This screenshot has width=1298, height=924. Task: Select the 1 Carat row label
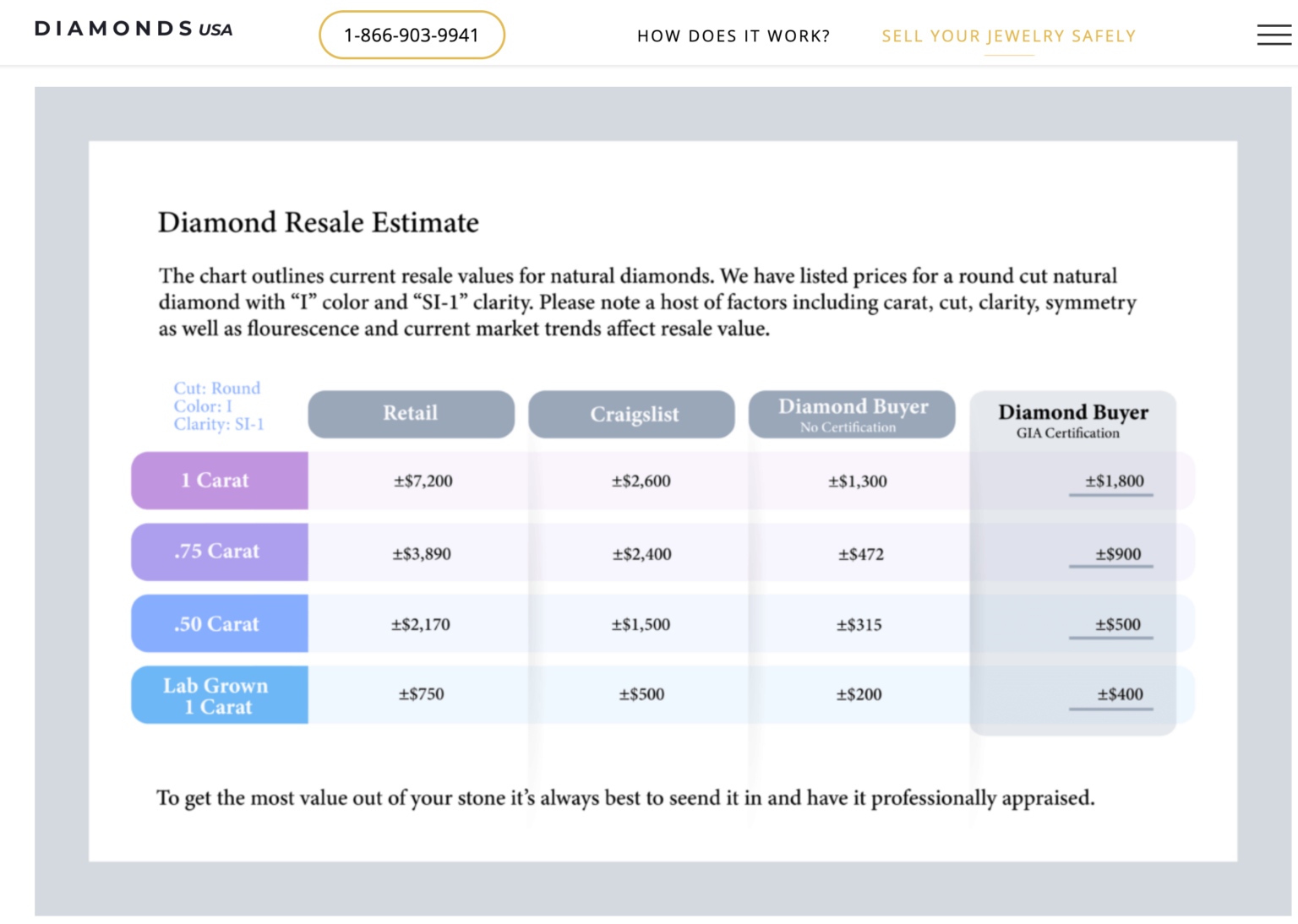[219, 481]
